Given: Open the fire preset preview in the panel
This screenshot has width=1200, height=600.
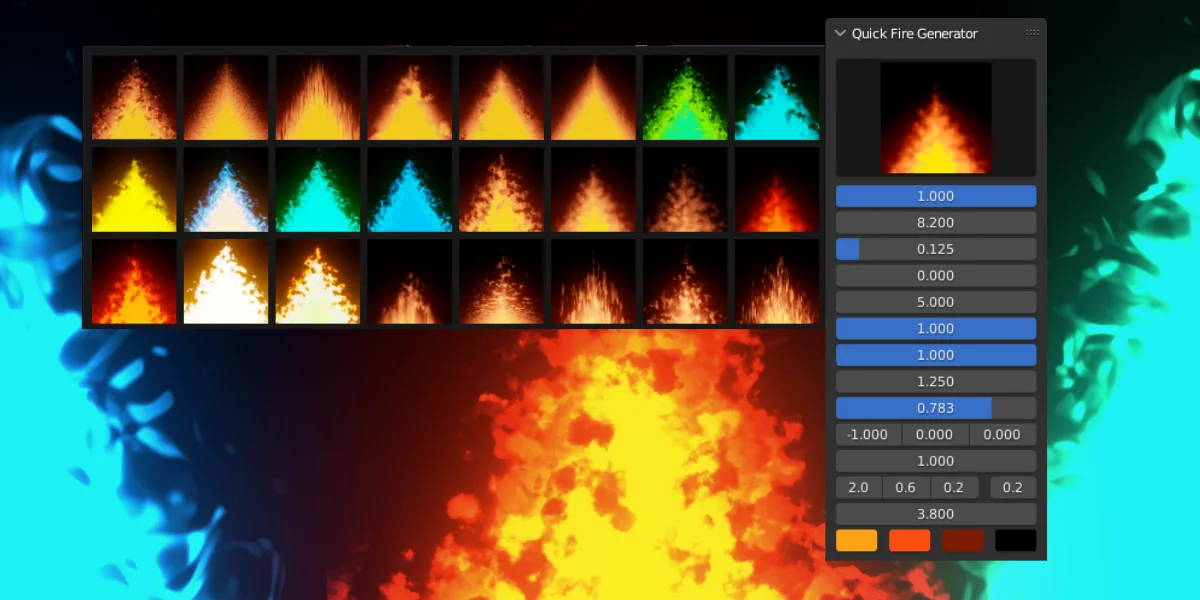Looking at the screenshot, I should pos(935,118).
